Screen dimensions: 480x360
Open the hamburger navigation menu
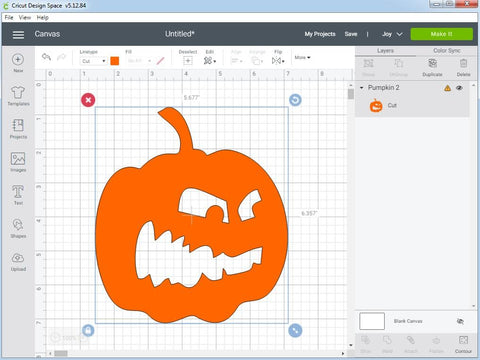pyautogui.click(x=18, y=34)
